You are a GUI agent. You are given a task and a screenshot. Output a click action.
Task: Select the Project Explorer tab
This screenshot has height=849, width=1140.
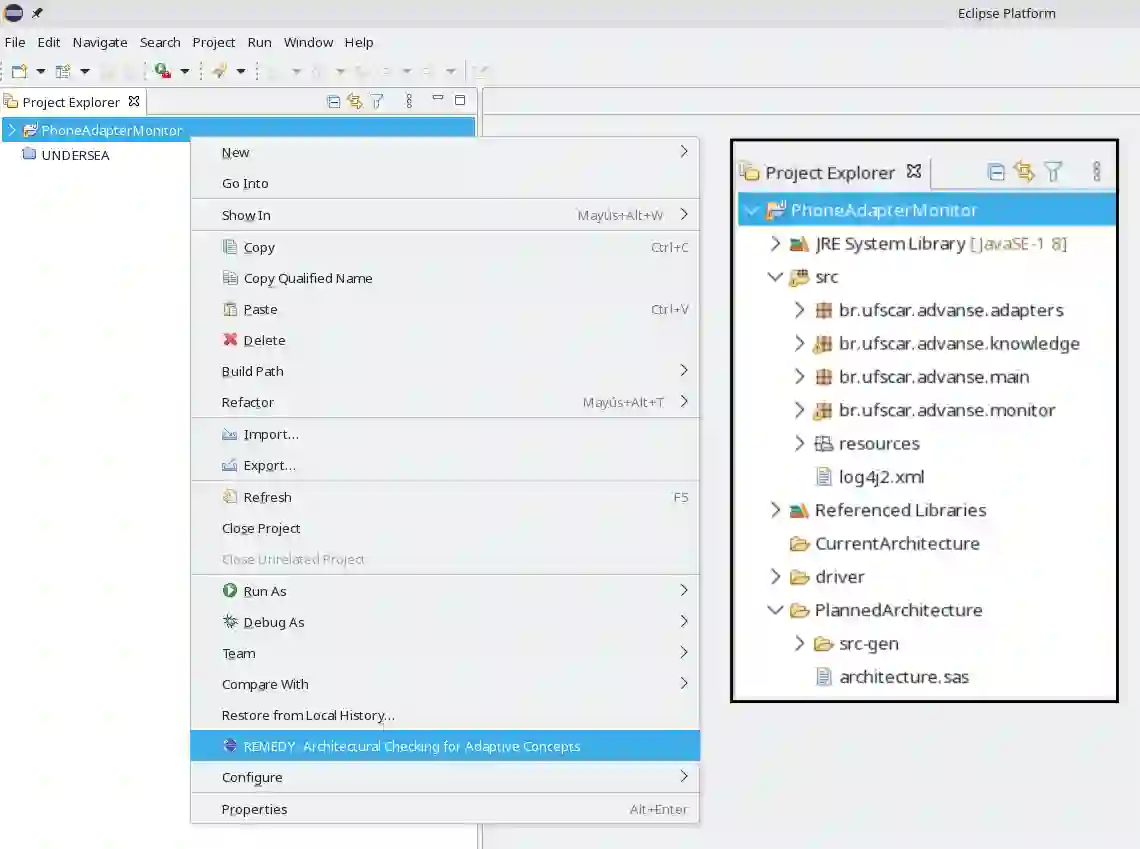pyautogui.click(x=71, y=102)
